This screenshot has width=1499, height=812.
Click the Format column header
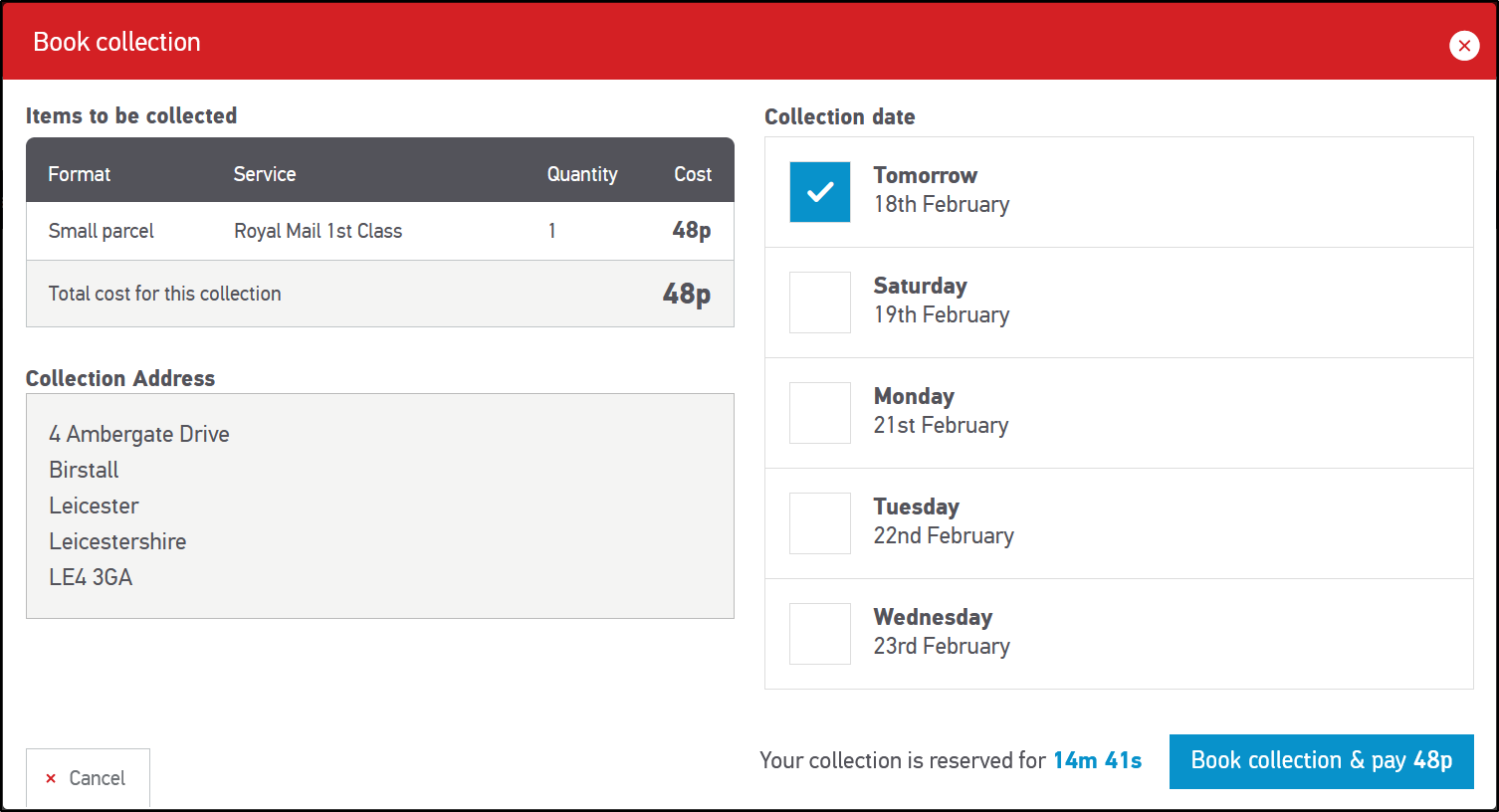[80, 174]
